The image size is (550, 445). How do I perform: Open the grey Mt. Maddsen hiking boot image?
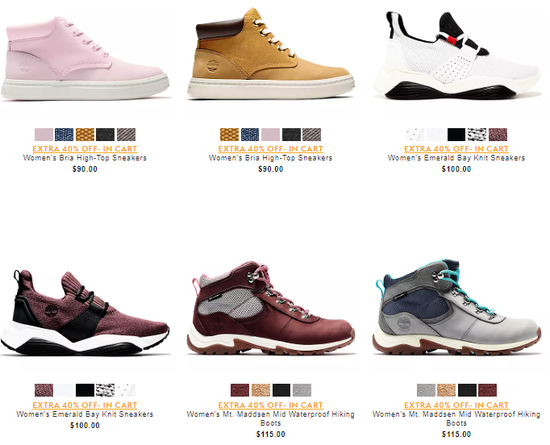coord(456,308)
